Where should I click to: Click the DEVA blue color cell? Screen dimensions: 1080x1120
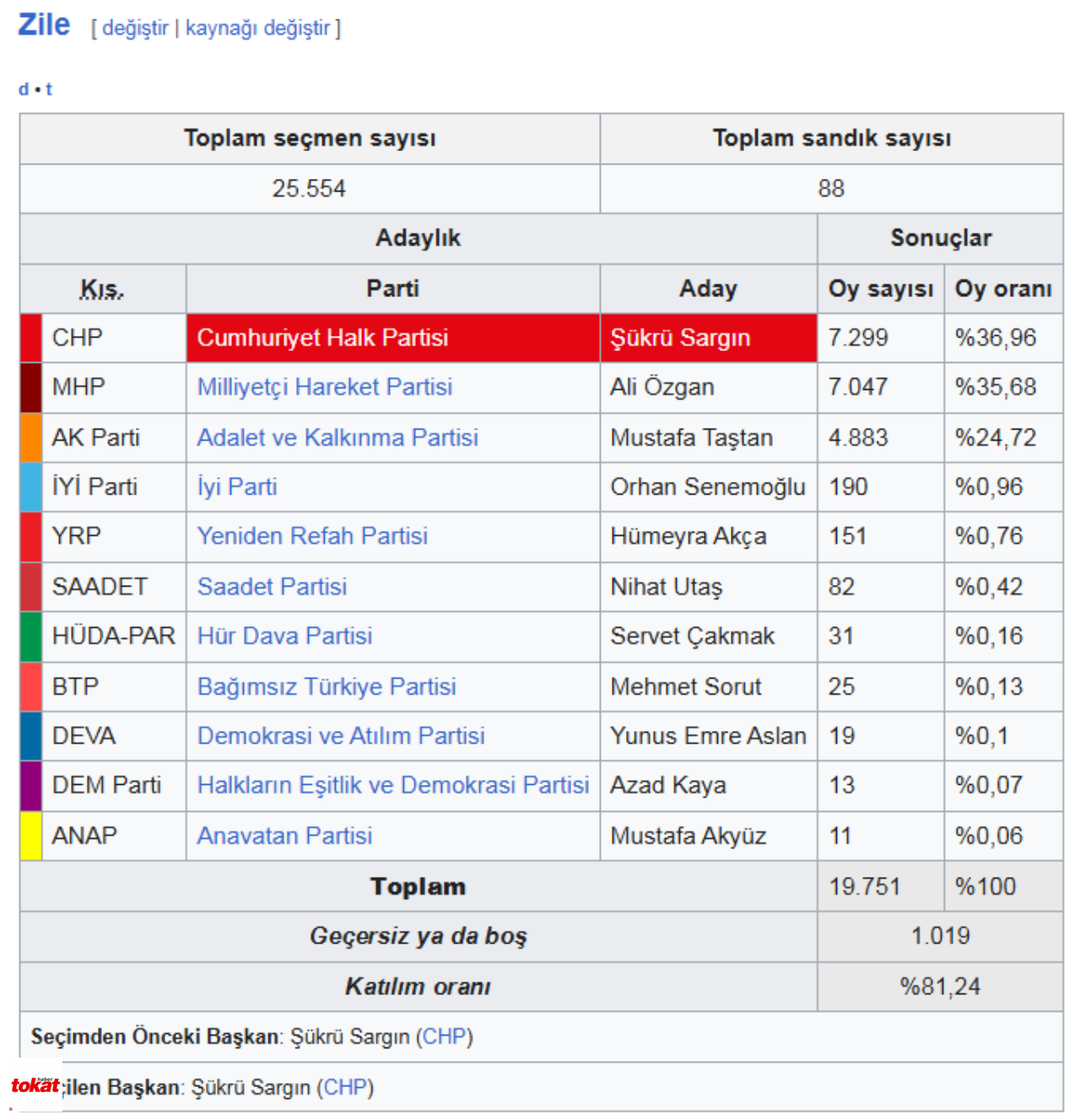tap(31, 736)
